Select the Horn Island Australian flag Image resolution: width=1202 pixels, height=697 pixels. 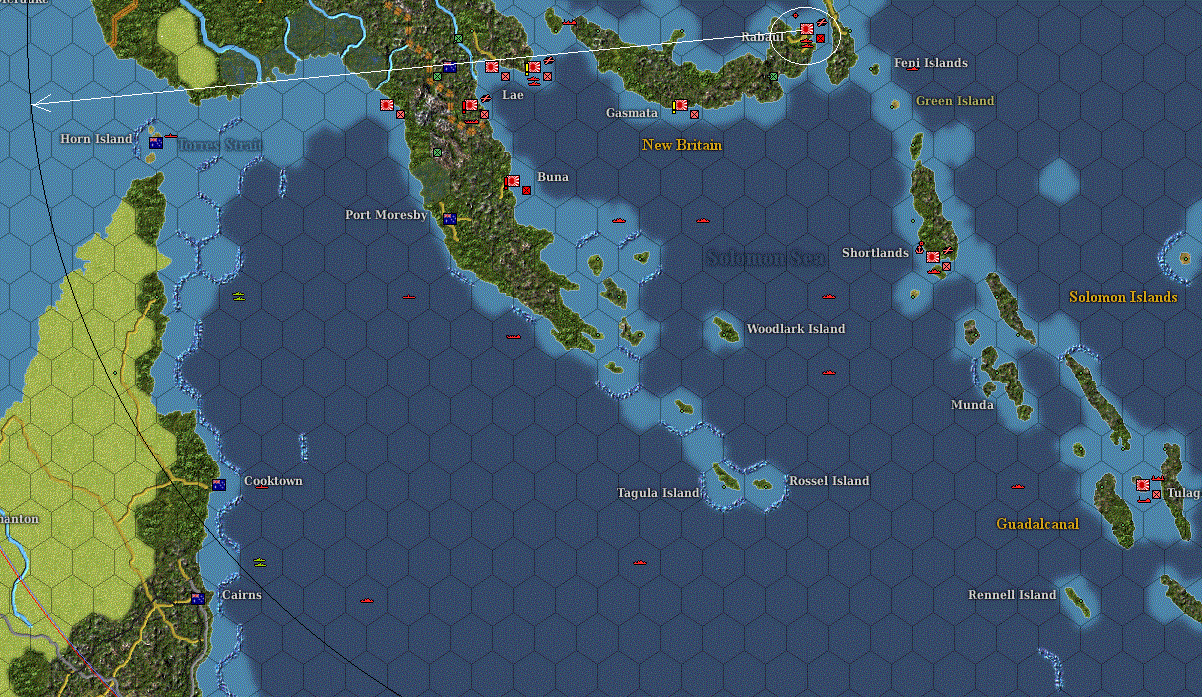point(156,143)
